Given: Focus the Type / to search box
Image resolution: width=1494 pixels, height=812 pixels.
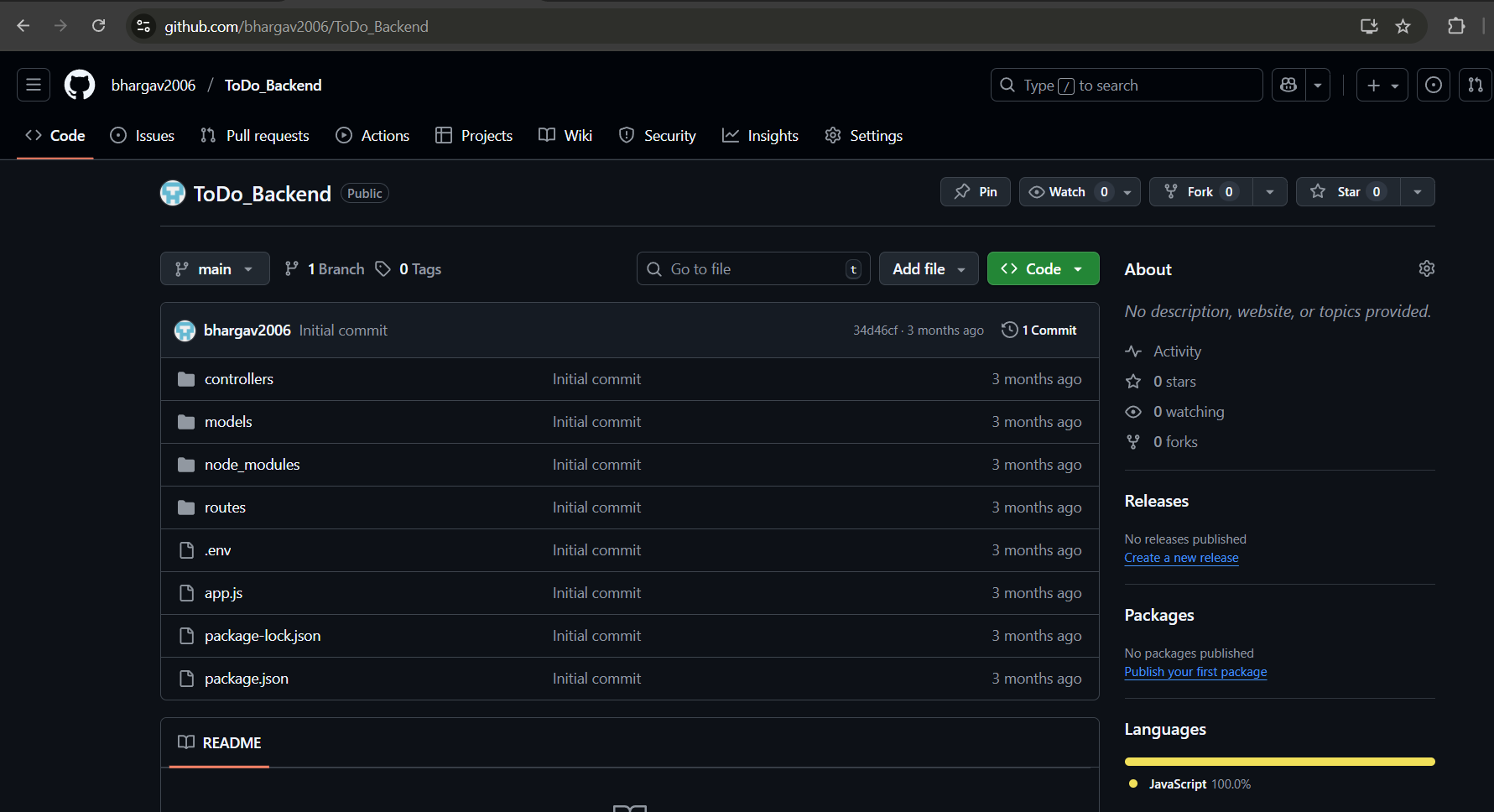Looking at the screenshot, I should 1127,85.
